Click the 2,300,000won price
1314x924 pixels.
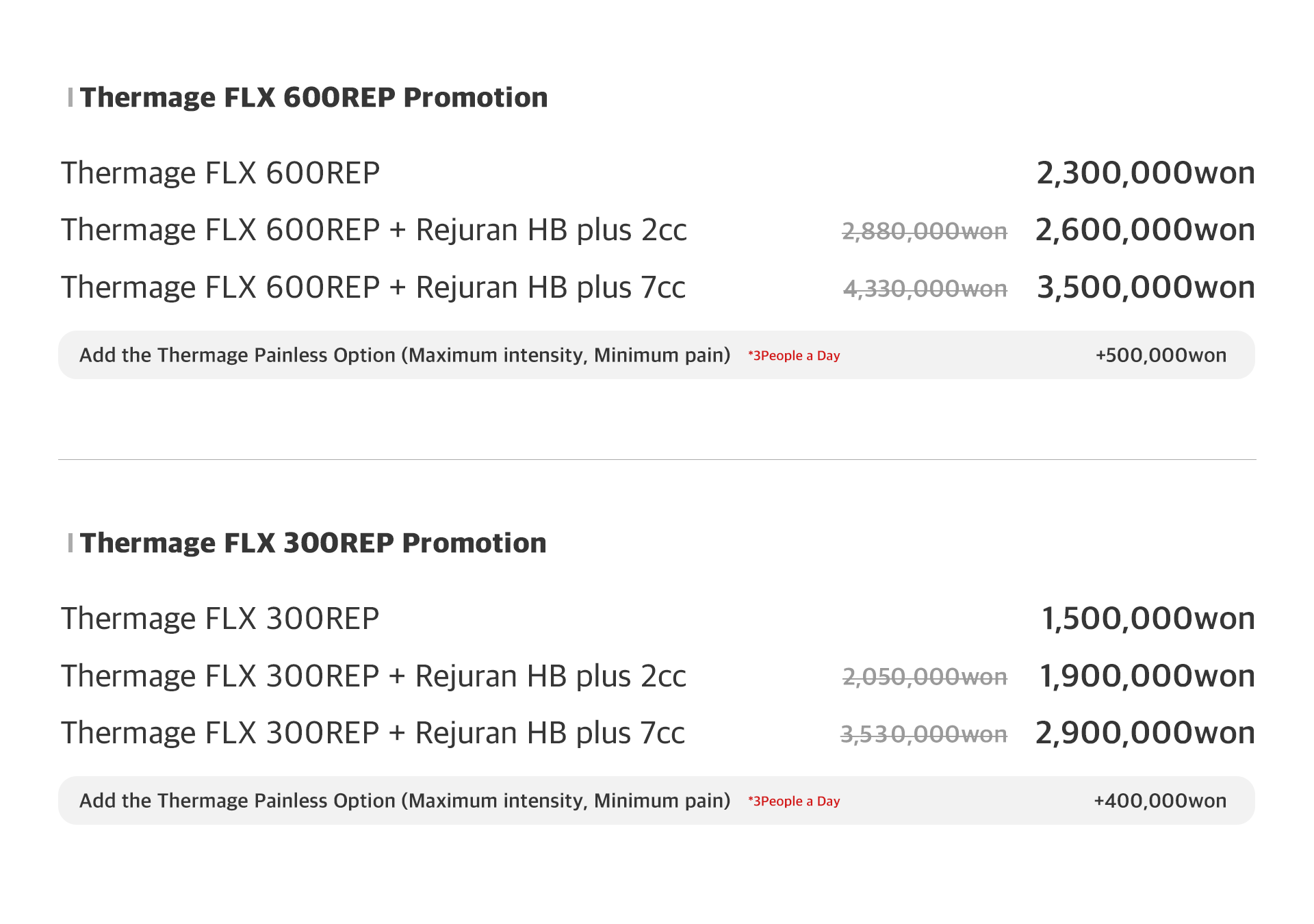coord(1145,173)
